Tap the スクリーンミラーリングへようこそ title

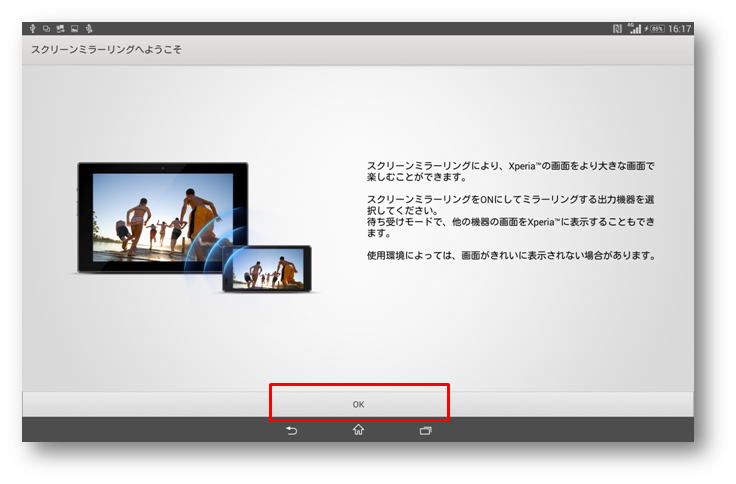click(x=106, y=49)
